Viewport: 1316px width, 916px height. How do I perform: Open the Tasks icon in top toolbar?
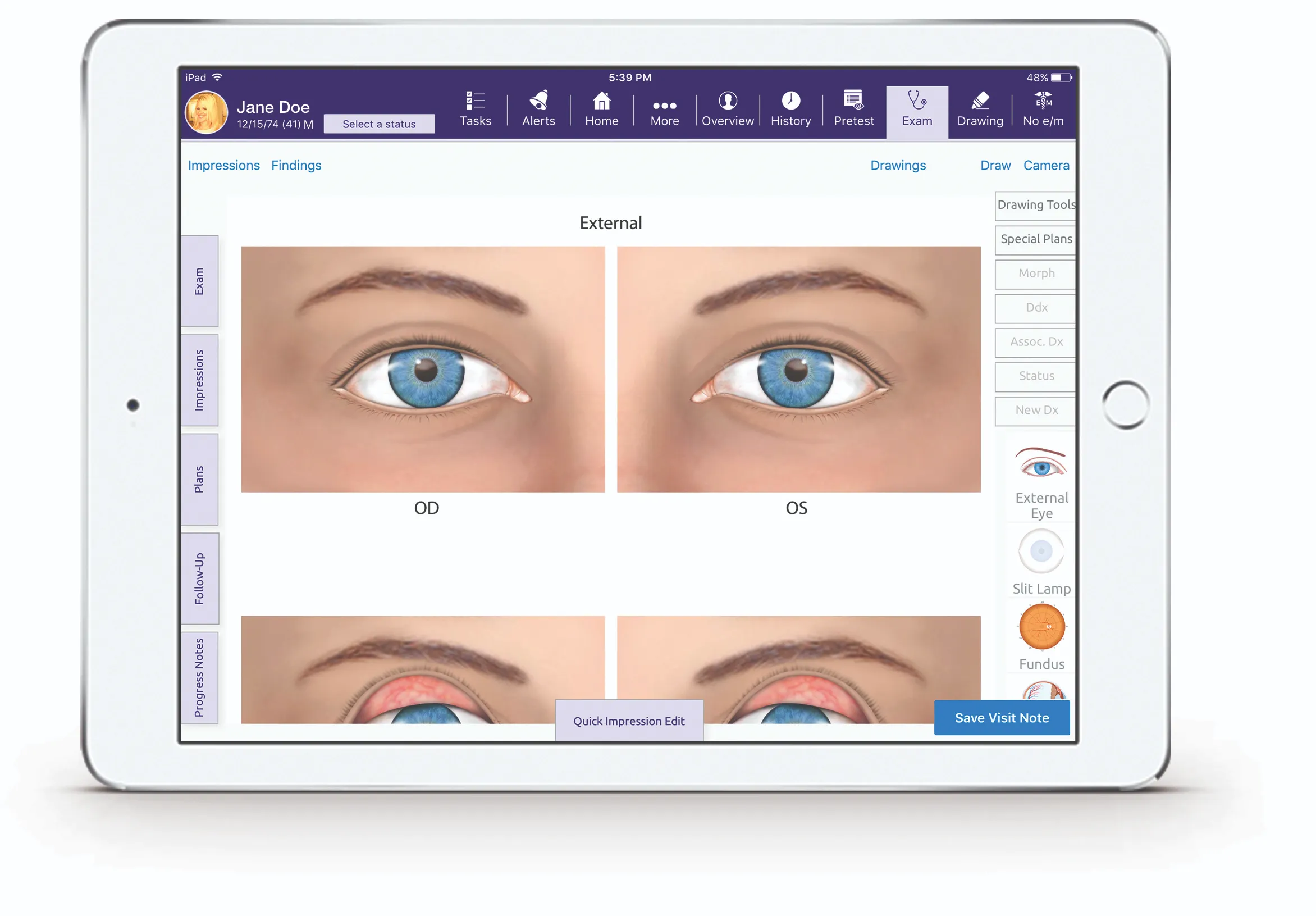pos(474,109)
